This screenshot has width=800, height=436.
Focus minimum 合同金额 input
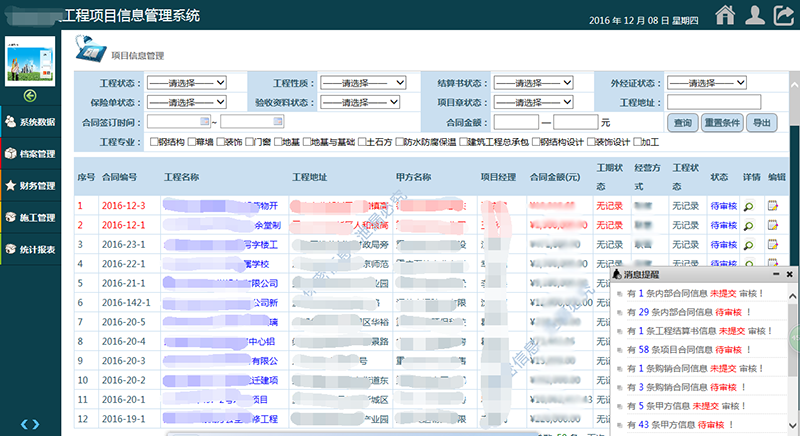(x=516, y=122)
